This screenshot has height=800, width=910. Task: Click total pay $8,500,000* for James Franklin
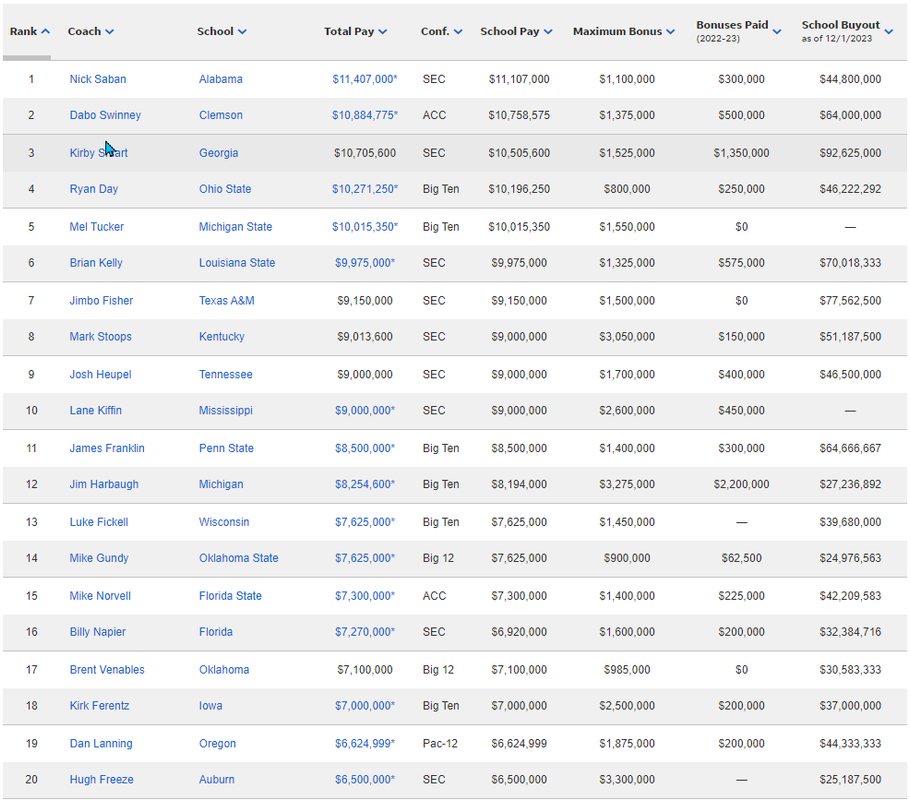(x=364, y=448)
